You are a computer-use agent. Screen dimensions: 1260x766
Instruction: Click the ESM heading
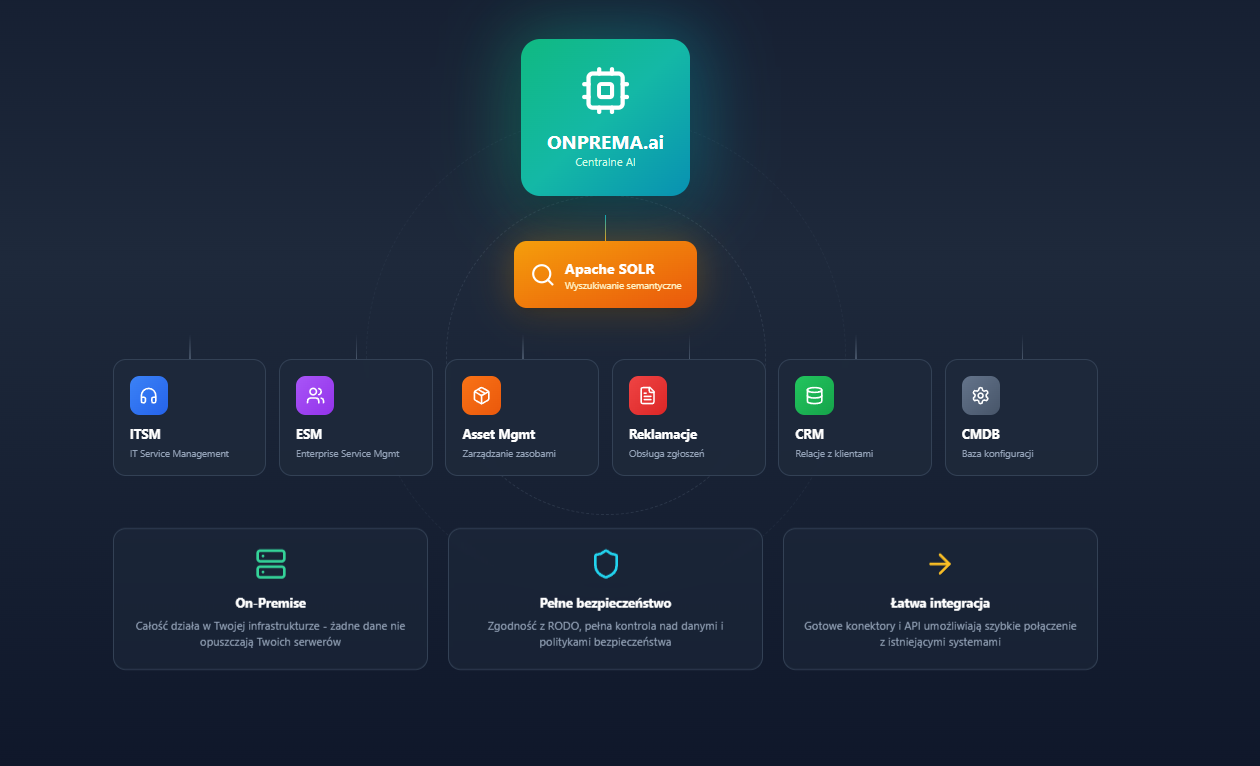[310, 435]
